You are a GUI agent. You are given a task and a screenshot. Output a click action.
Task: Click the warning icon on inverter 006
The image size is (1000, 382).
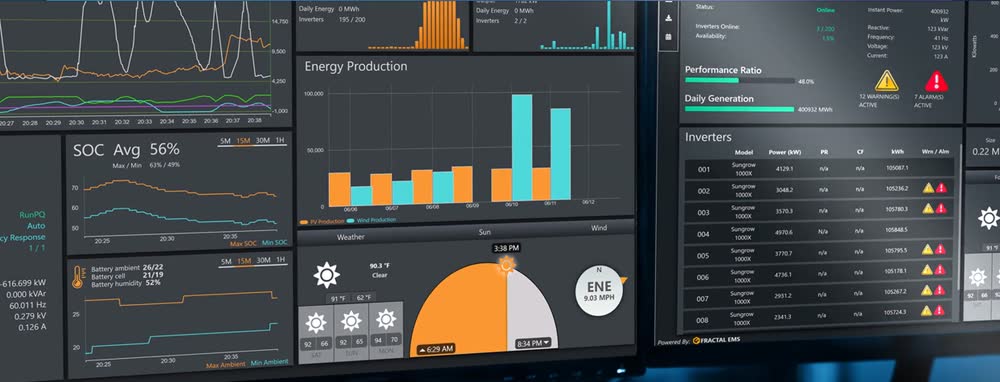coord(927,270)
